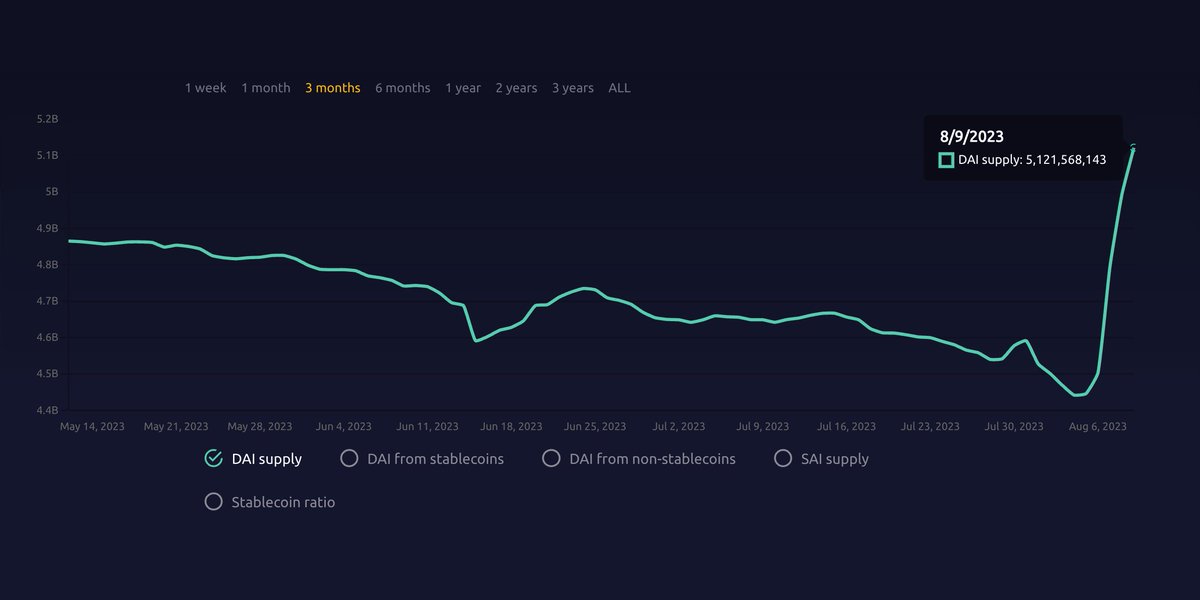Click the 4.9B y-axis label
Viewport: 1200px width, 600px height.
pyautogui.click(x=48, y=229)
